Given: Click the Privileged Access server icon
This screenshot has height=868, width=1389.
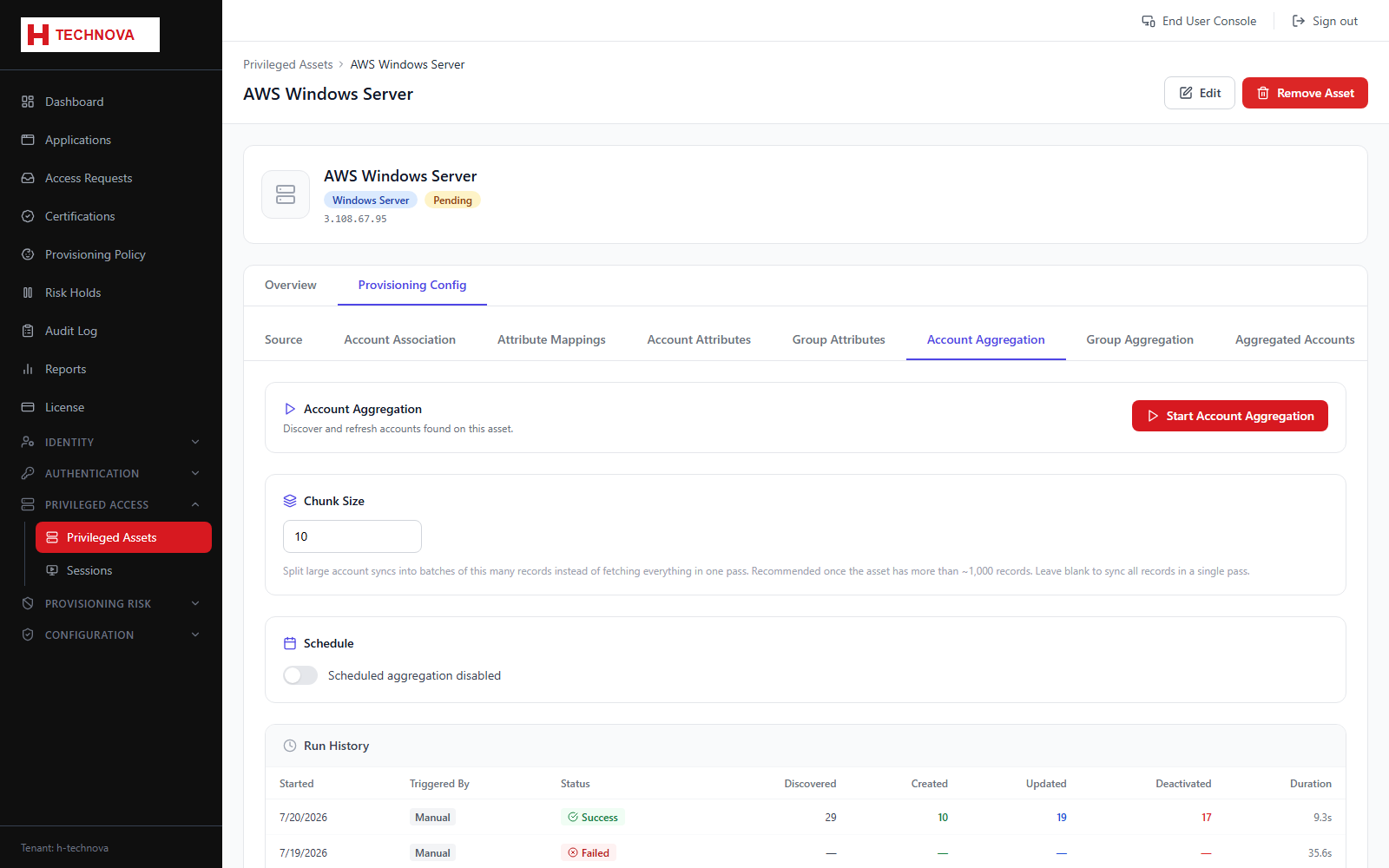Looking at the screenshot, I should [x=28, y=504].
